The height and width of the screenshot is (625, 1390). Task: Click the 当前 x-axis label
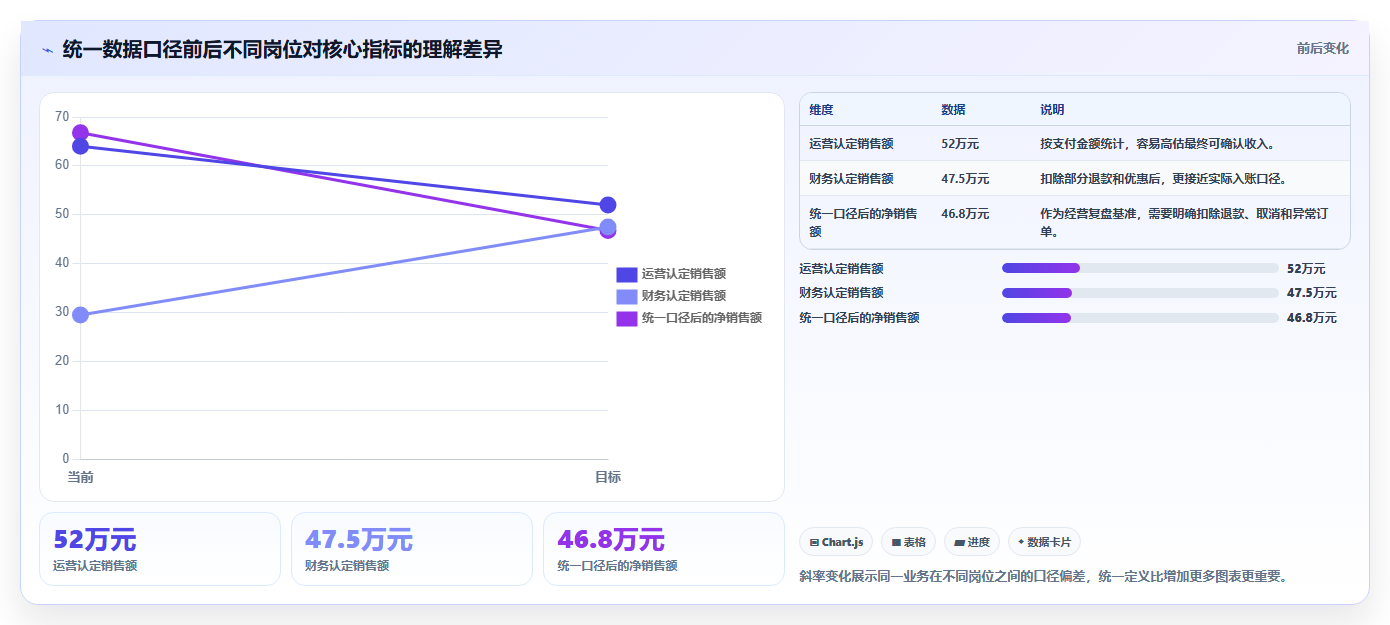point(80,477)
